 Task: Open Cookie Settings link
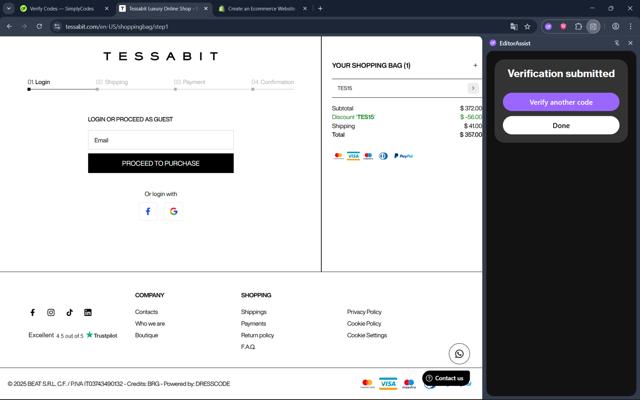pos(367,336)
